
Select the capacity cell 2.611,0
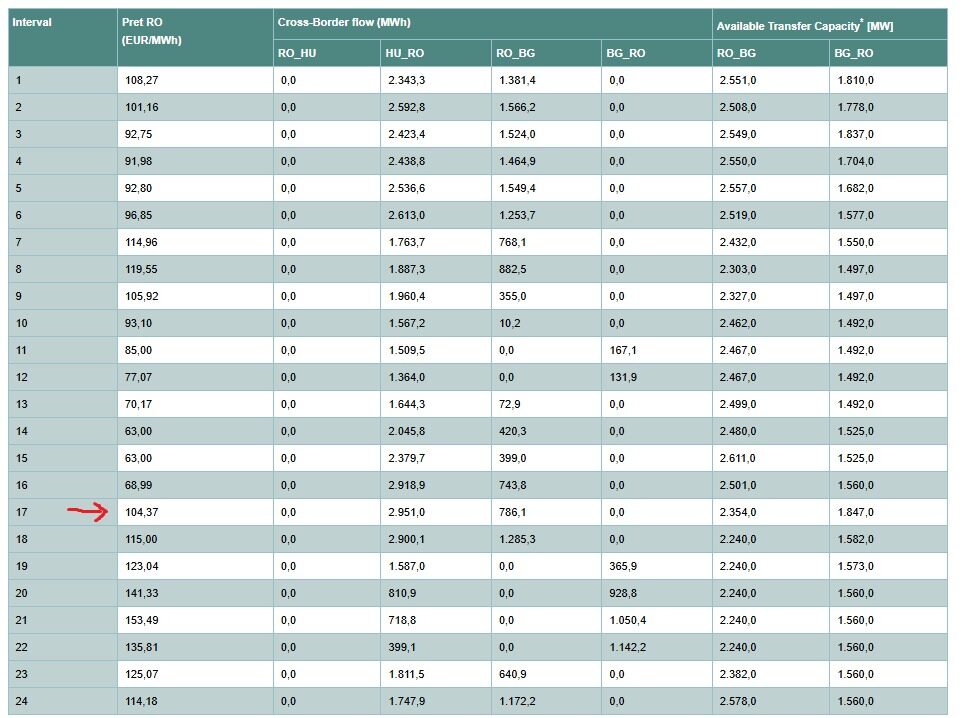(737, 458)
